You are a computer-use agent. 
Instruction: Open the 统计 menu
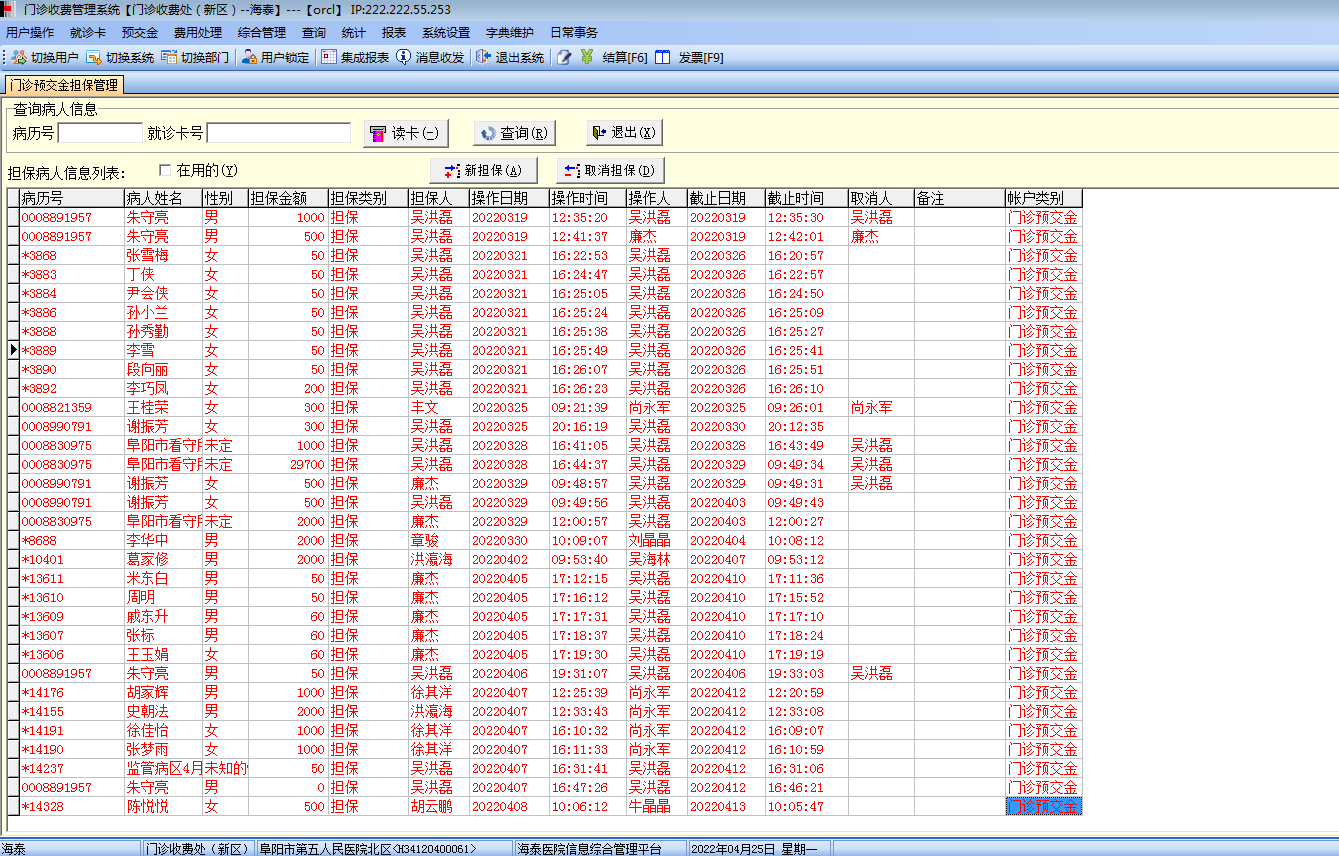(353, 33)
